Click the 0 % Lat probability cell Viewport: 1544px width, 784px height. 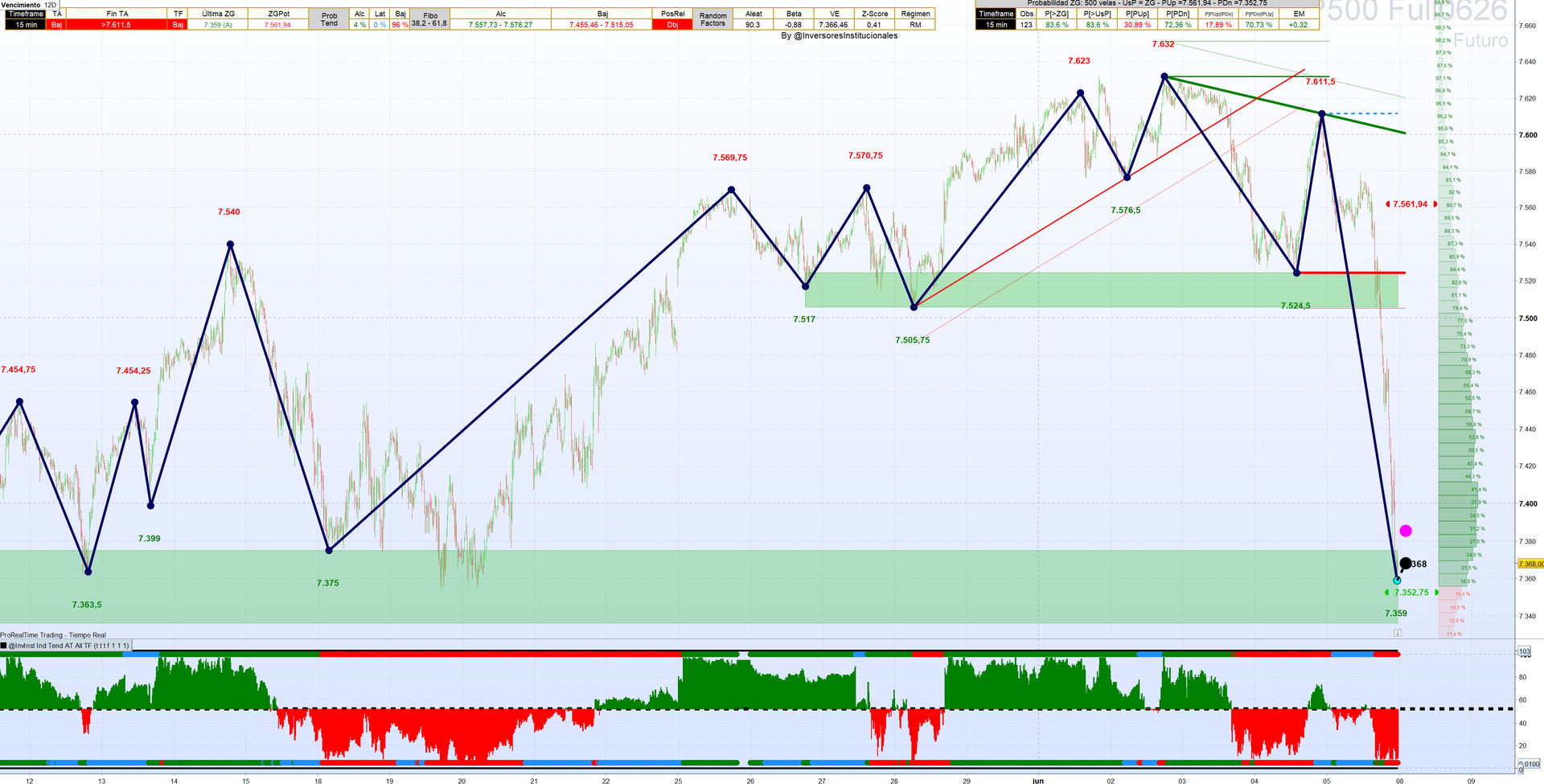pos(380,25)
